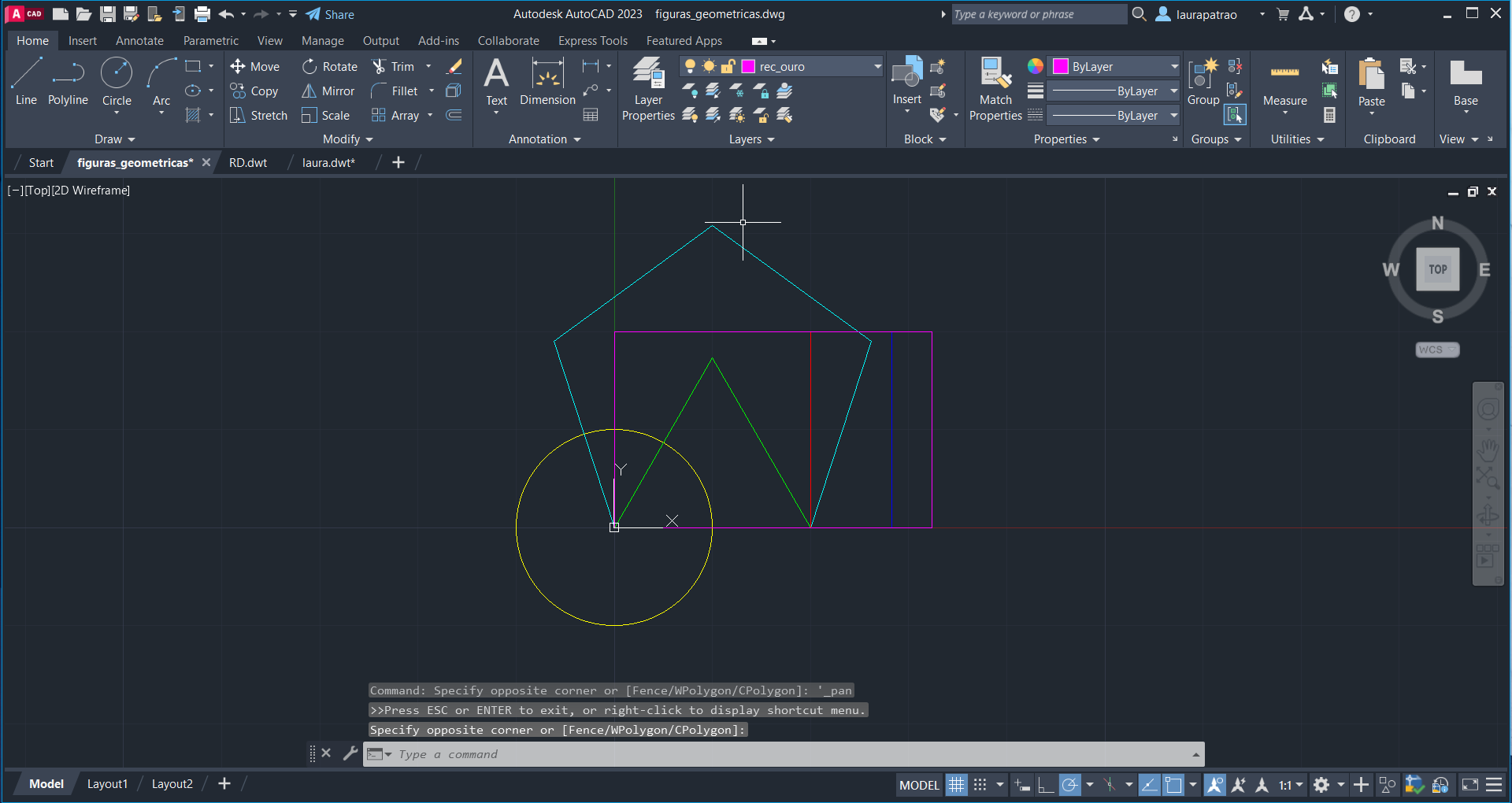Viewport: 1512px width, 803px height.
Task: Toggle drawing grid display
Action: (x=956, y=784)
